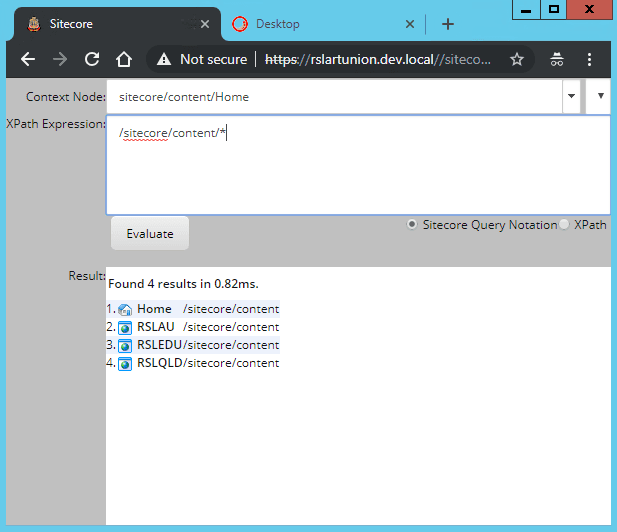The image size is (617, 532).
Task: Bookmark this page with the star icon
Action: pyautogui.click(x=517, y=59)
